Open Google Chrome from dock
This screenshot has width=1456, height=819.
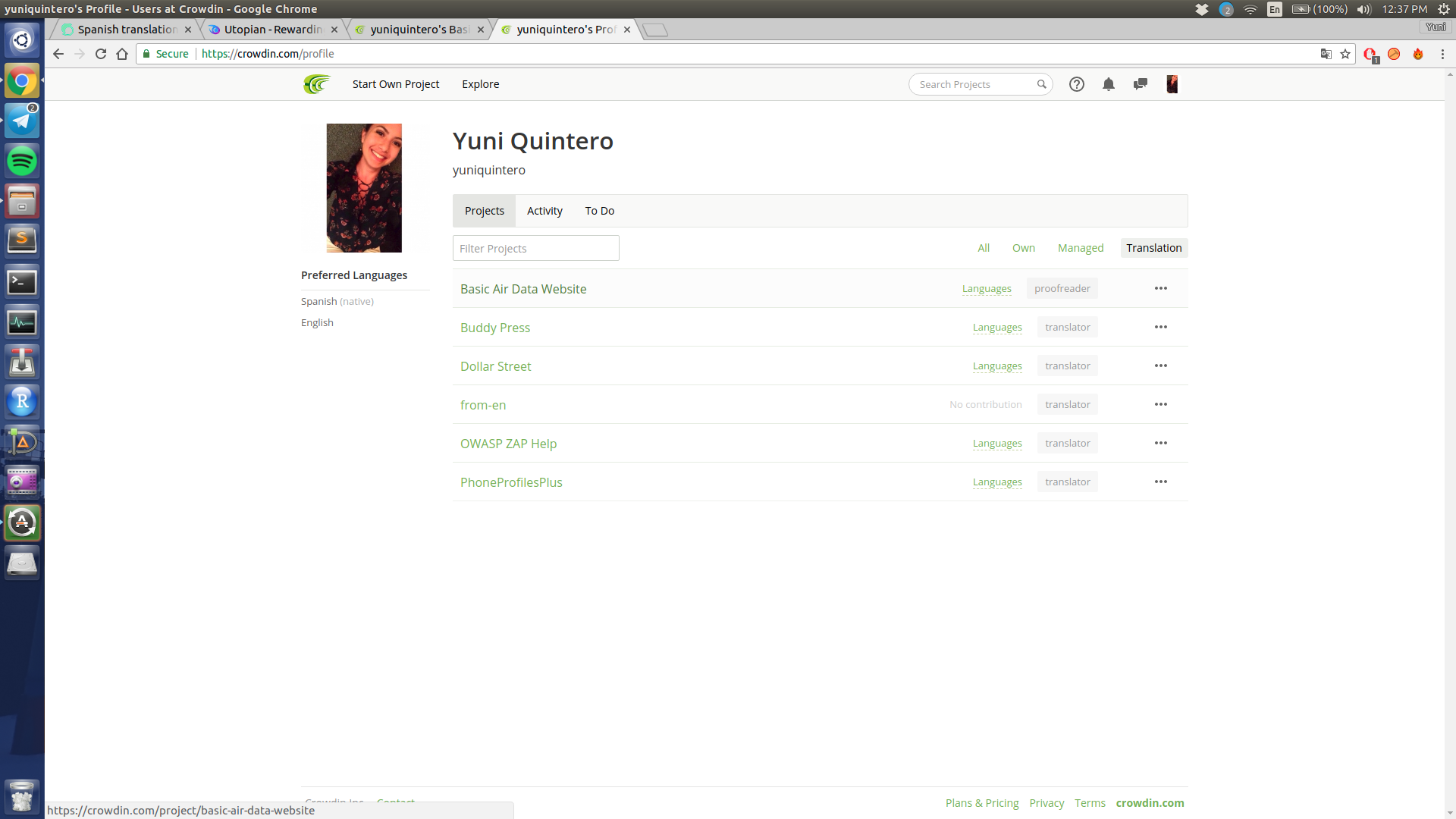click(x=22, y=80)
